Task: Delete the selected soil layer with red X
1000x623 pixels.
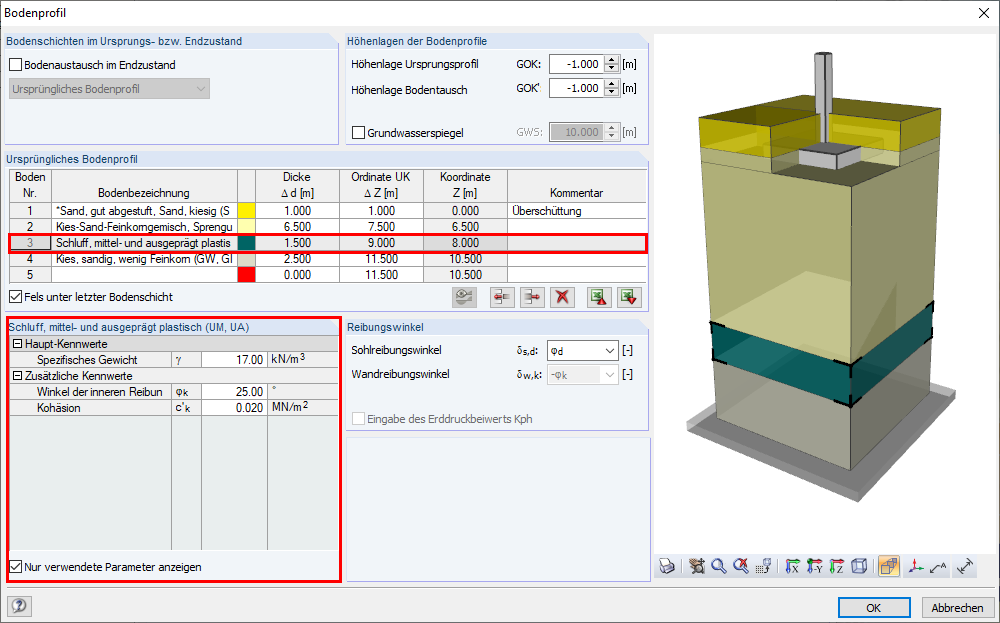Action: point(562,297)
